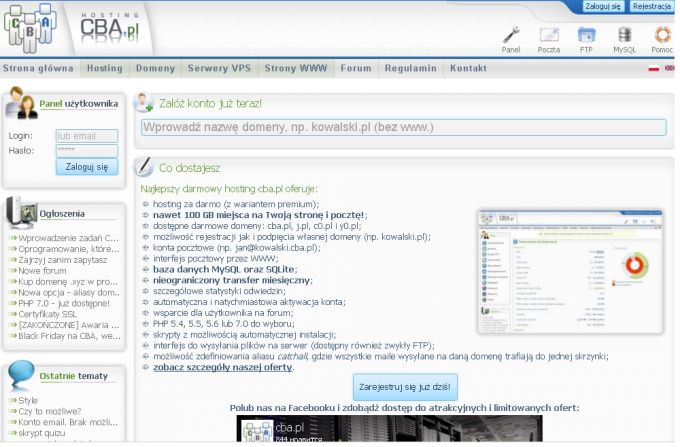The width and height of the screenshot is (680, 447).
Task: Click the CBA people logo icon
Action: click(x=29, y=28)
